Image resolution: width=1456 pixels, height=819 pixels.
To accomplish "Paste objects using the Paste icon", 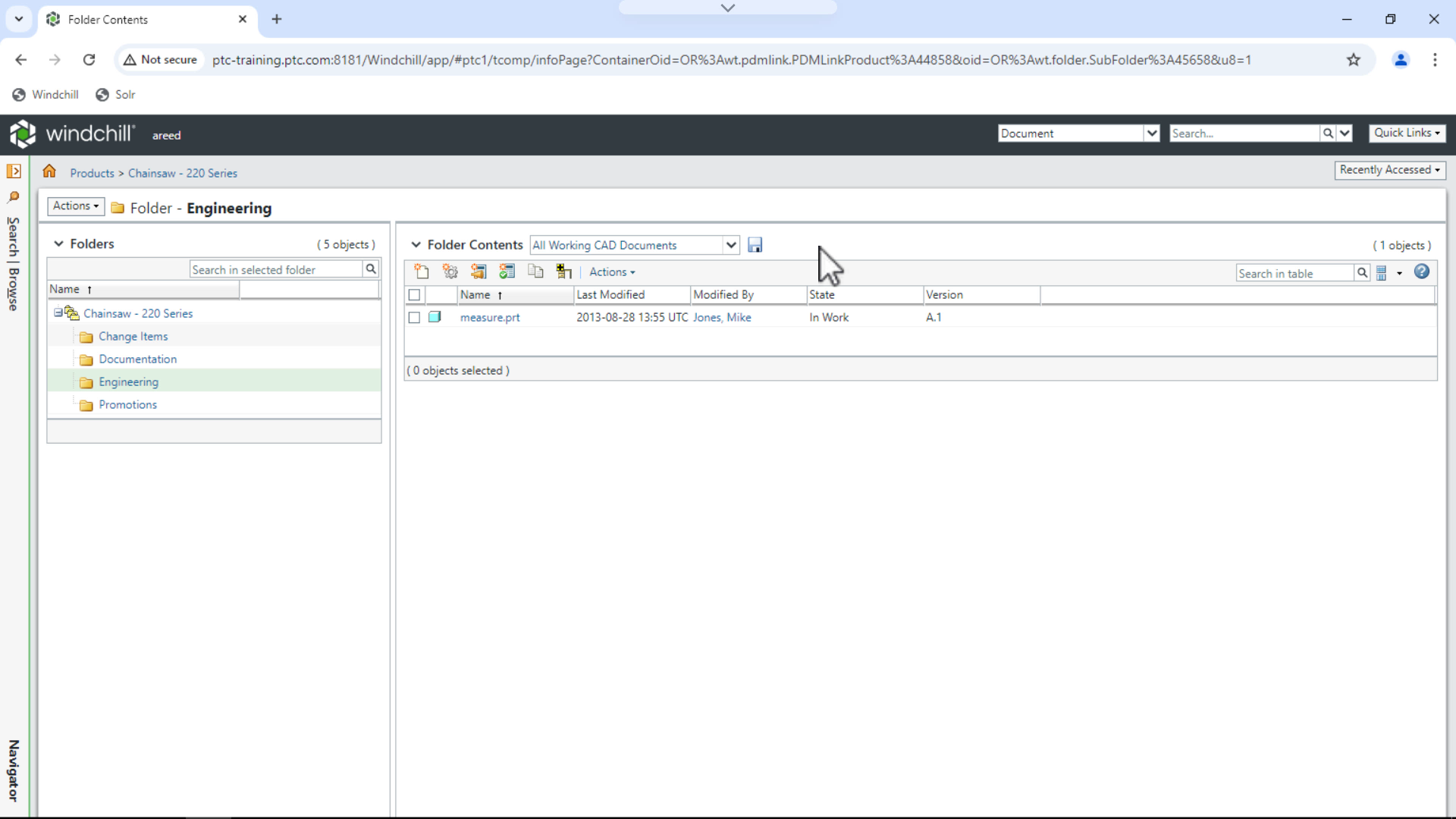I will (563, 271).
